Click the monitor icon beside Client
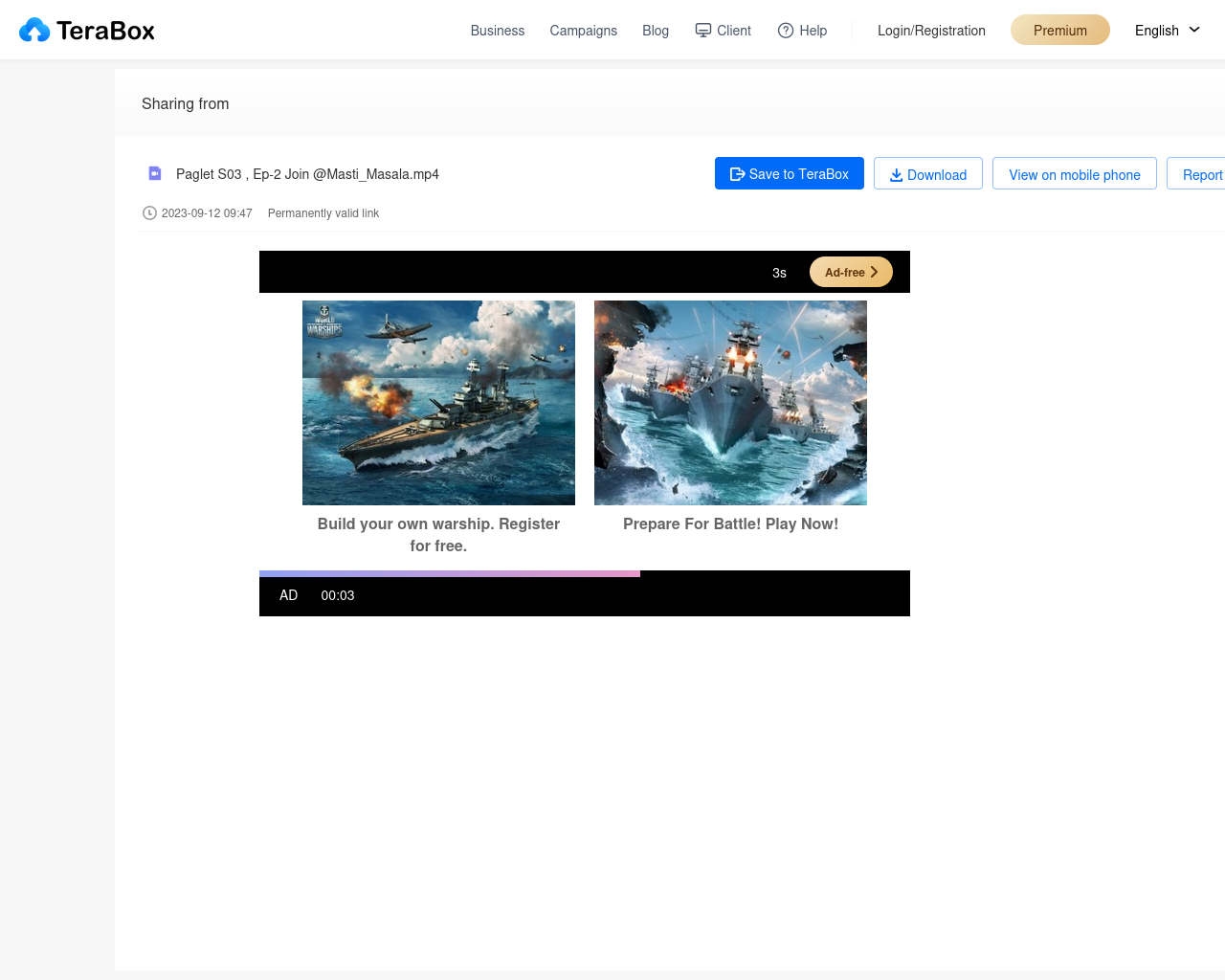This screenshot has width=1225, height=980. pyautogui.click(x=703, y=31)
